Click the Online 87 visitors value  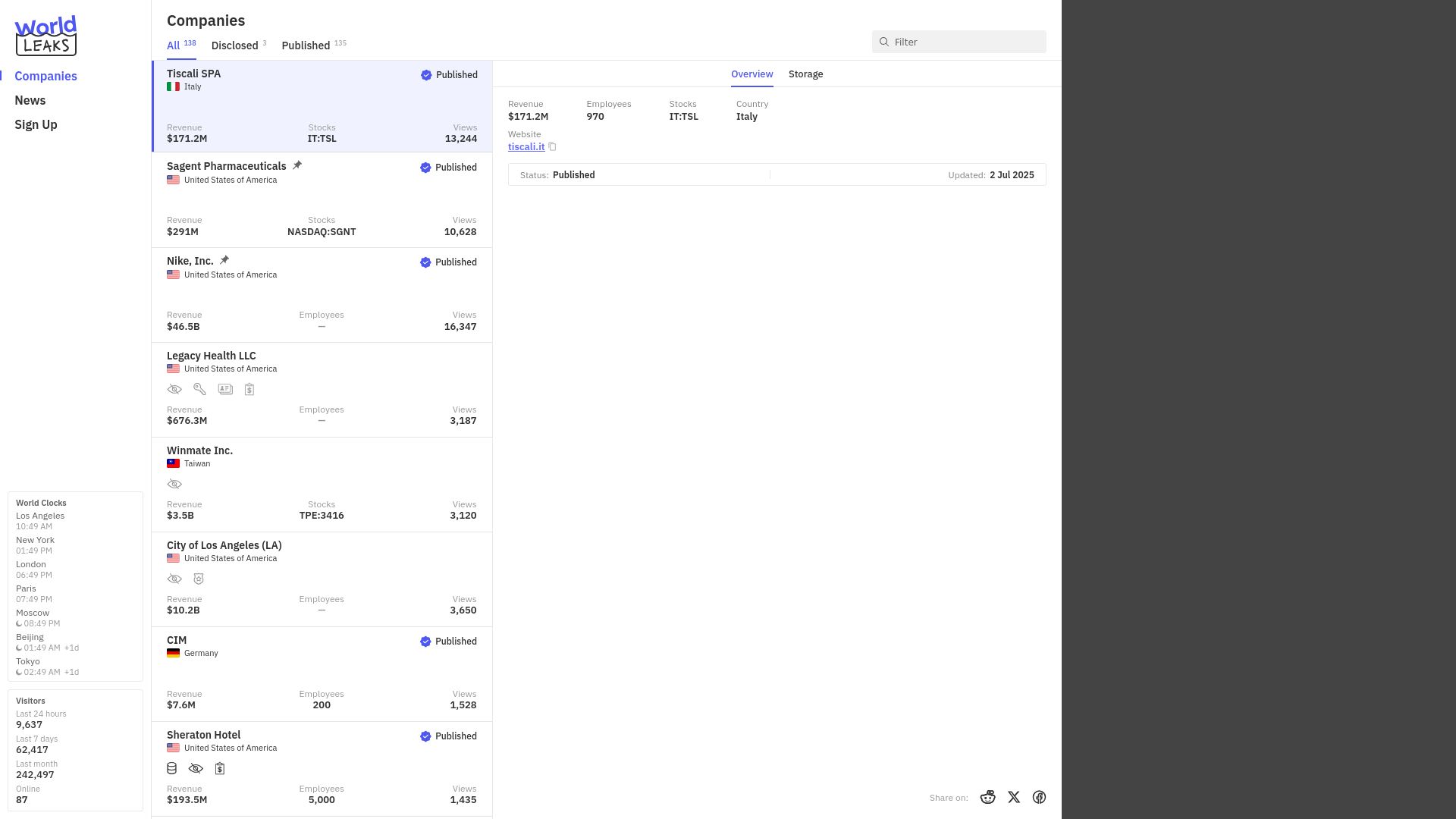(x=22, y=800)
